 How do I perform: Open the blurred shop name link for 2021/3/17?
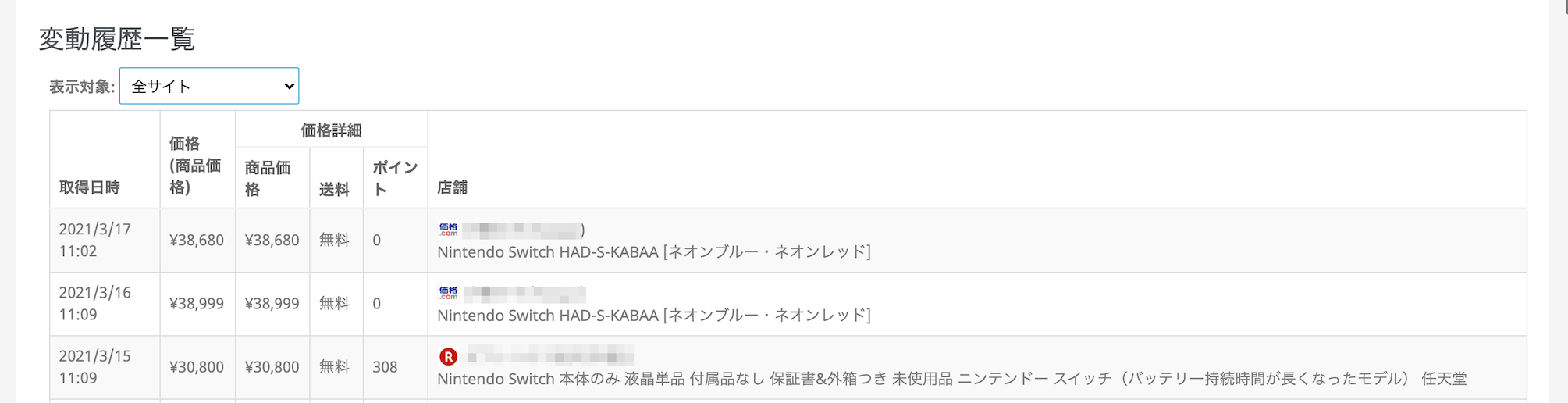click(522, 230)
